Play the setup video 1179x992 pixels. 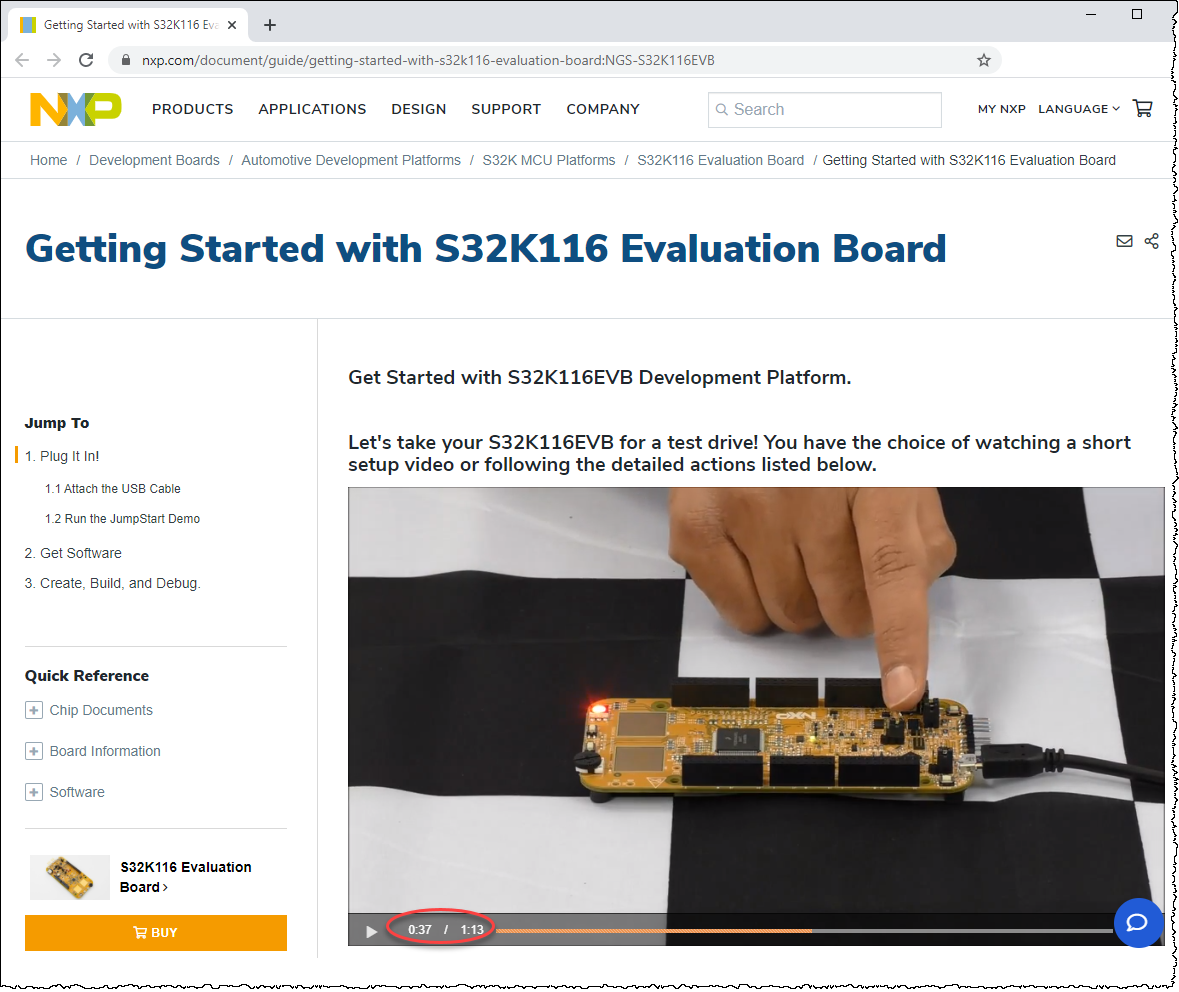coord(371,931)
